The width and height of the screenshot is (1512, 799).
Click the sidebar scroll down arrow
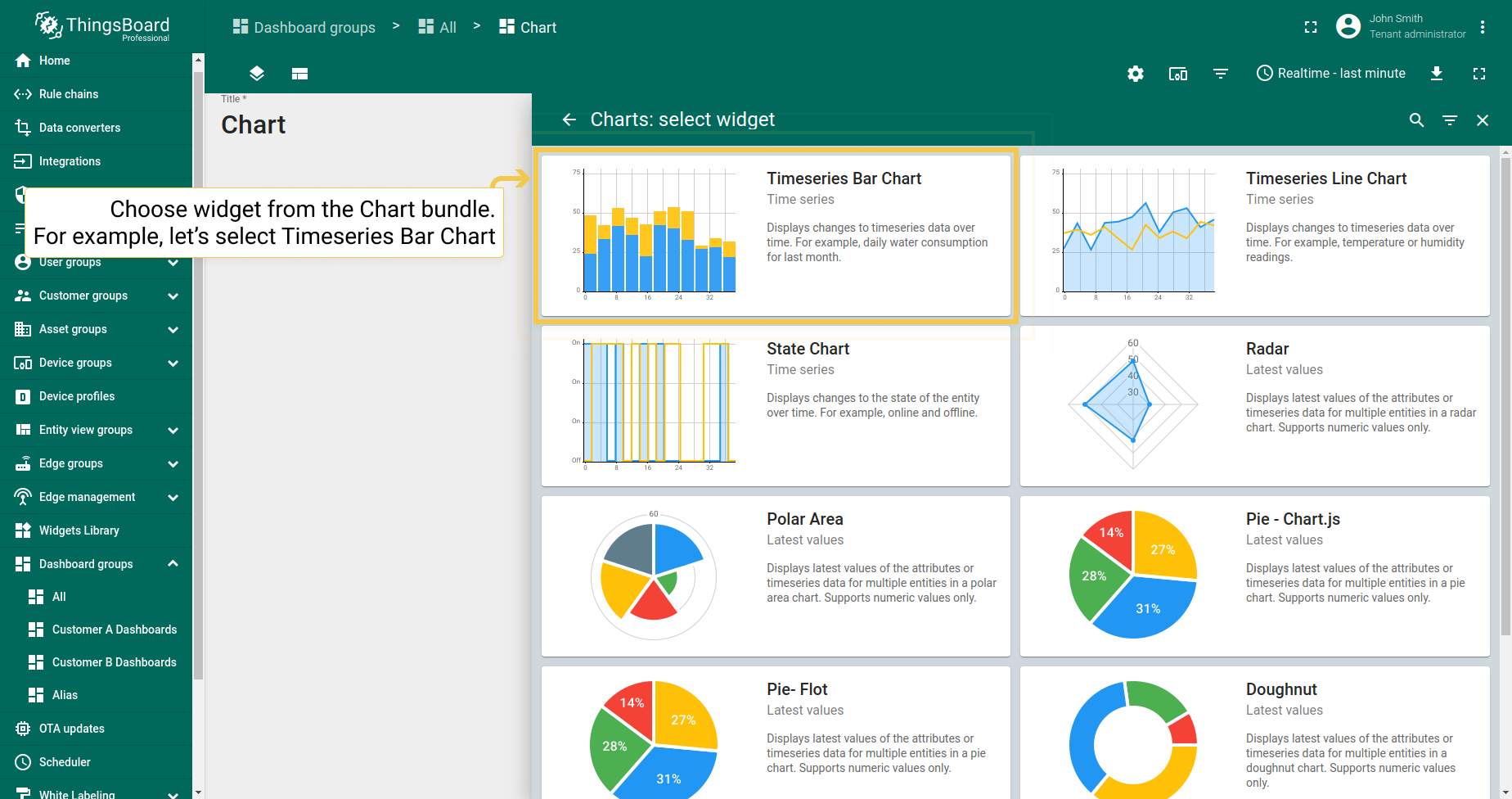[198, 792]
